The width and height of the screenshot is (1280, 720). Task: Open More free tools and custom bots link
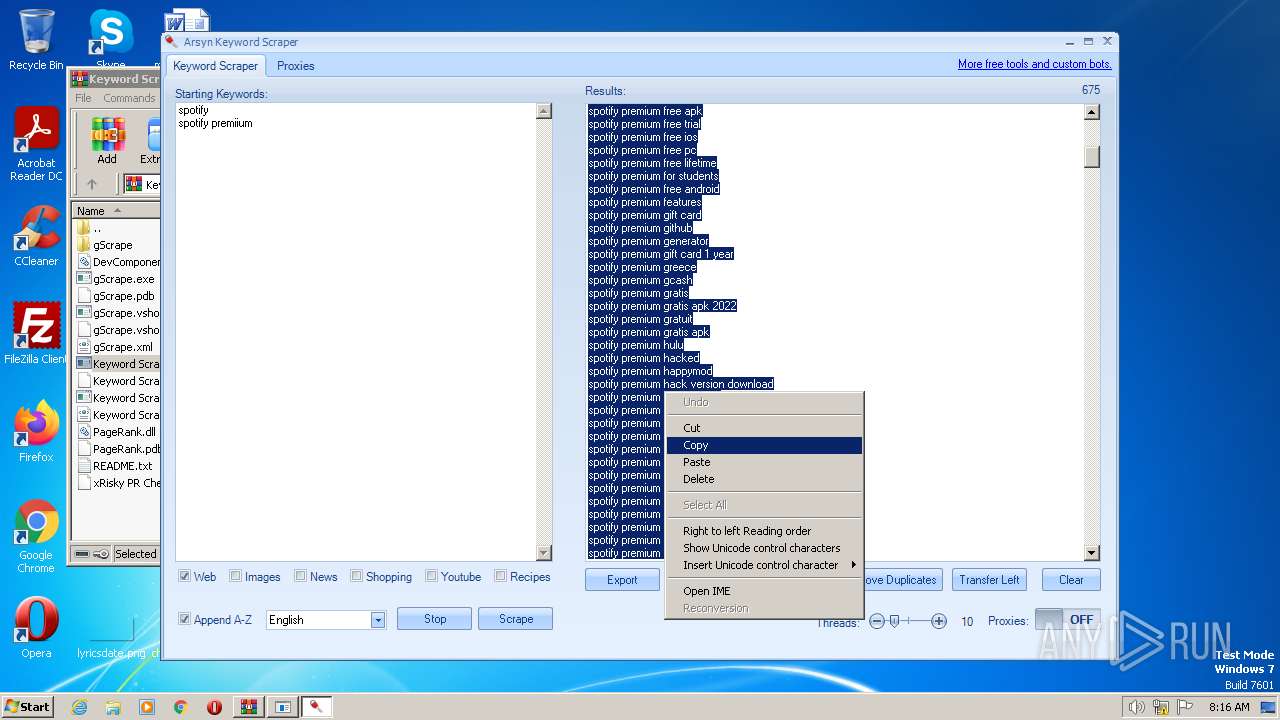1035,64
